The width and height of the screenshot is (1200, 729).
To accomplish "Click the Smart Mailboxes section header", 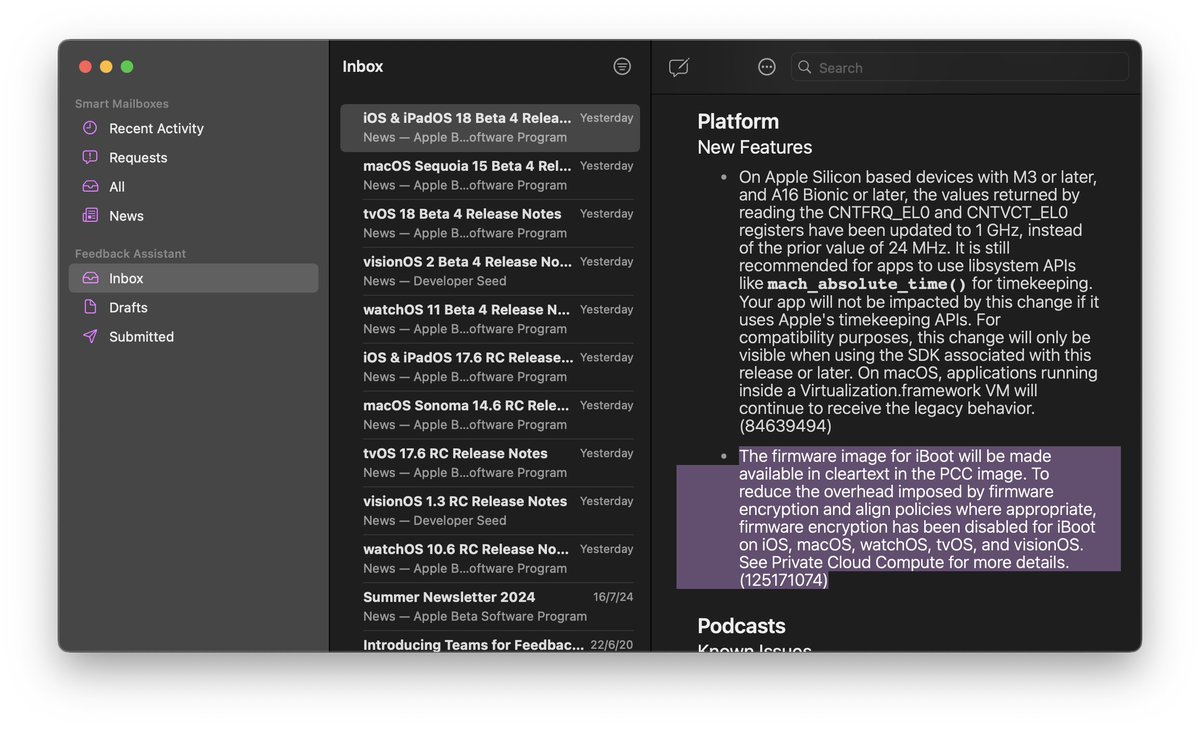I will 122,104.
